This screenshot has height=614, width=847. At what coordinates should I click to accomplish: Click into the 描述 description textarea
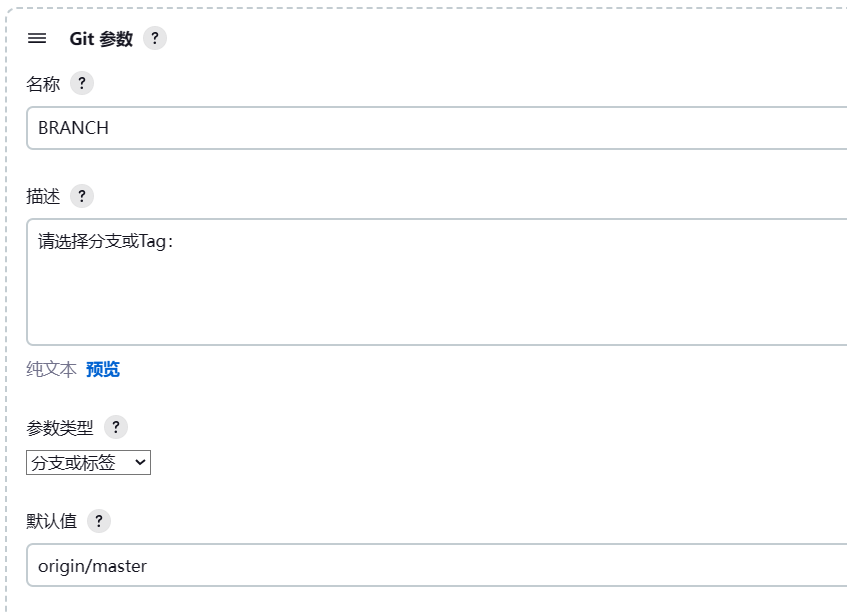click(x=436, y=282)
